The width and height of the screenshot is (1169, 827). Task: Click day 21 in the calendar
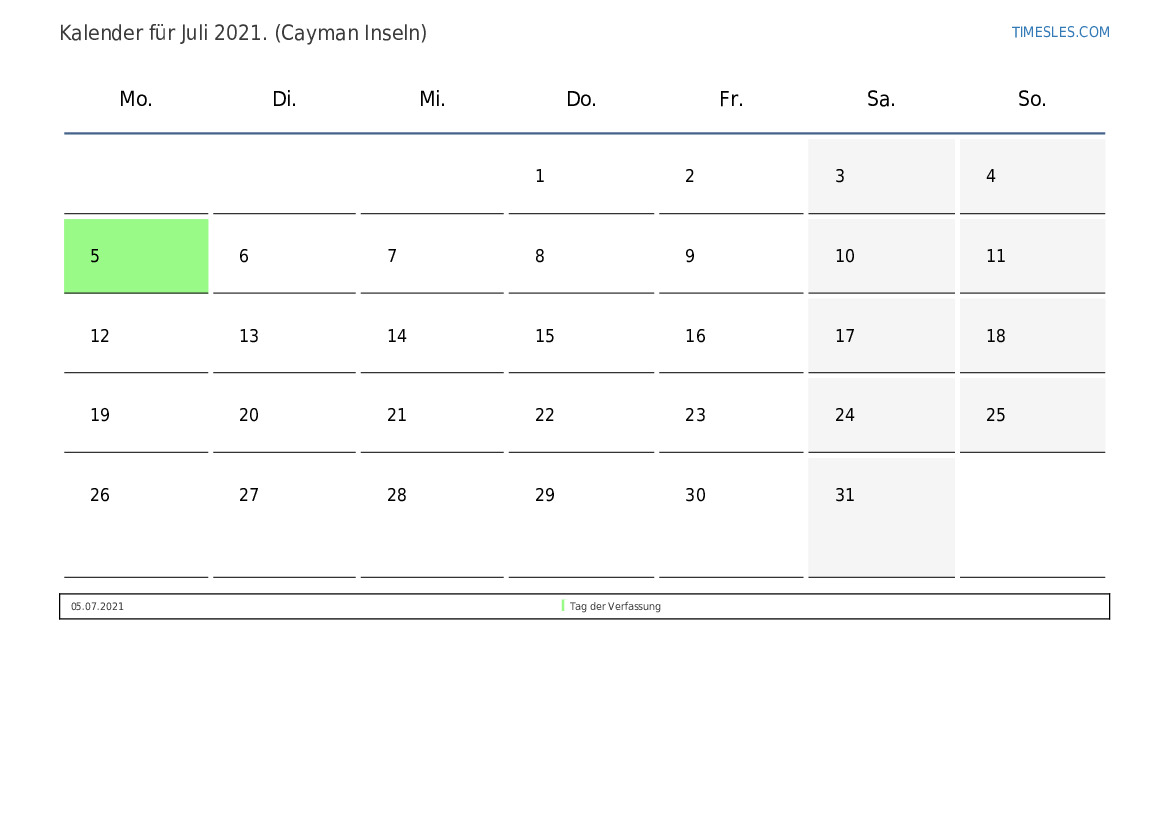[x=432, y=415]
